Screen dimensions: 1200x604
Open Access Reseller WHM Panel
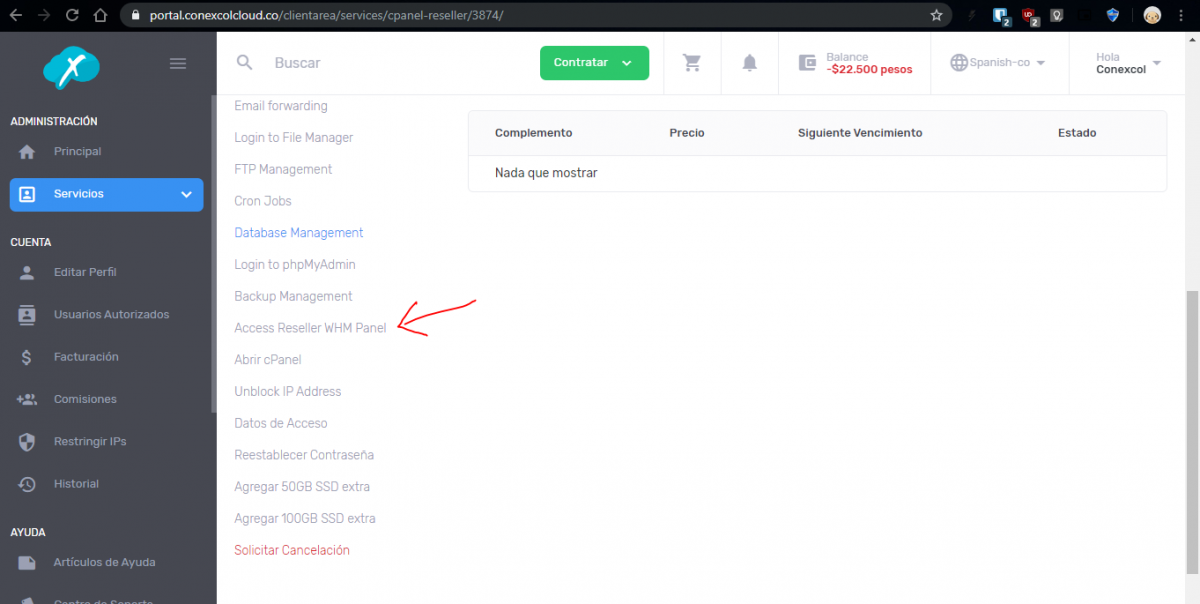(x=310, y=327)
